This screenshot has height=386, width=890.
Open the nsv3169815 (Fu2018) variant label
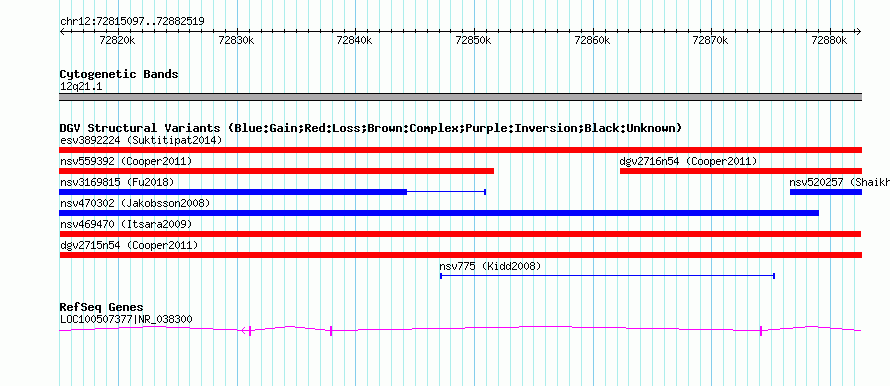click(x=117, y=182)
